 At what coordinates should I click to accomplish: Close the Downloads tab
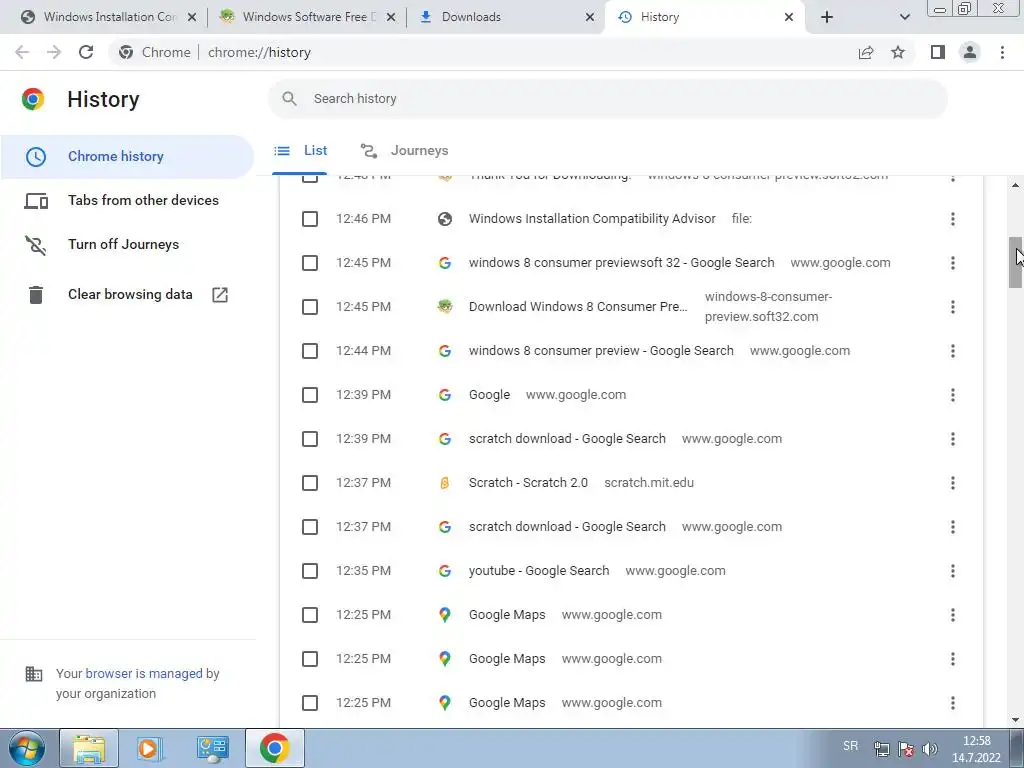click(590, 17)
